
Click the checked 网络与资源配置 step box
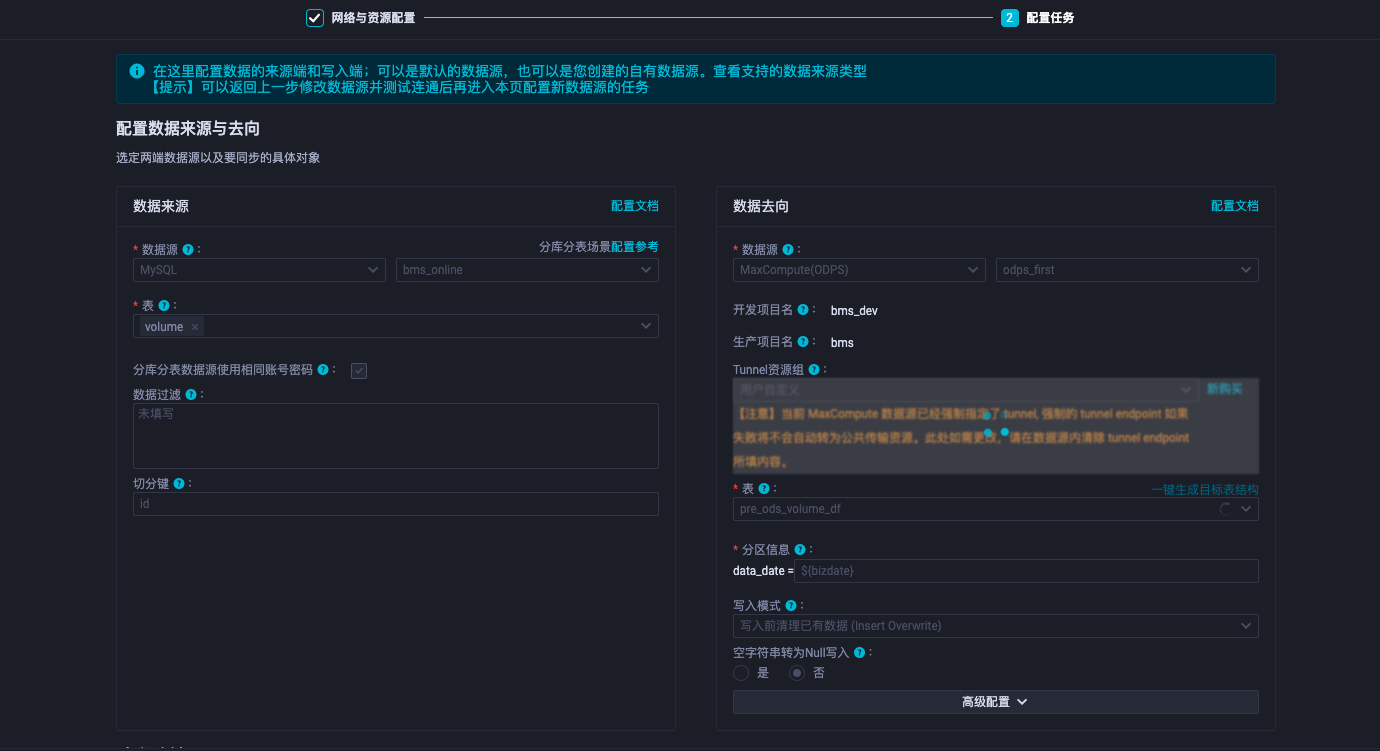(315, 18)
